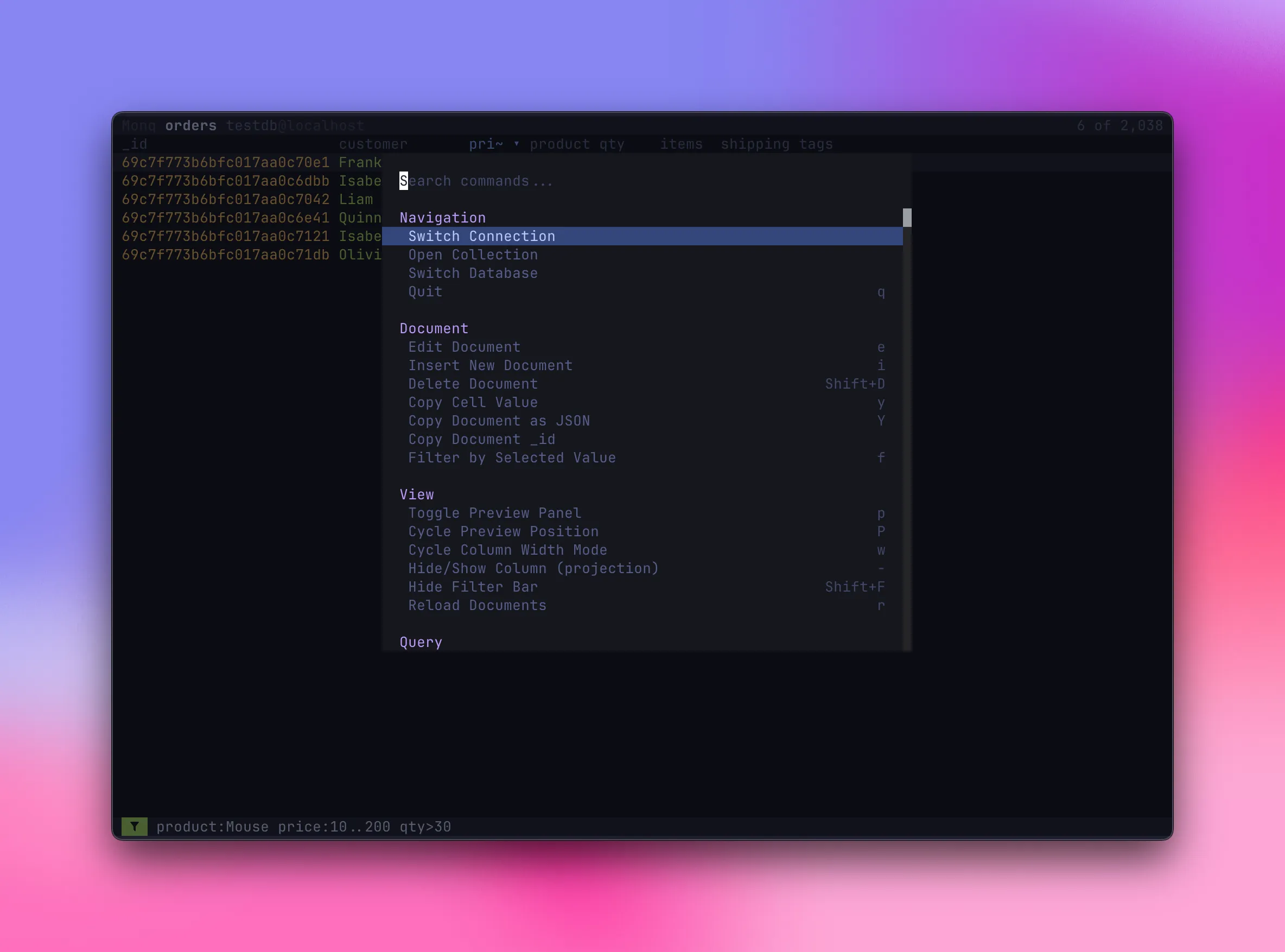Click the pri~ column header

pyautogui.click(x=486, y=144)
